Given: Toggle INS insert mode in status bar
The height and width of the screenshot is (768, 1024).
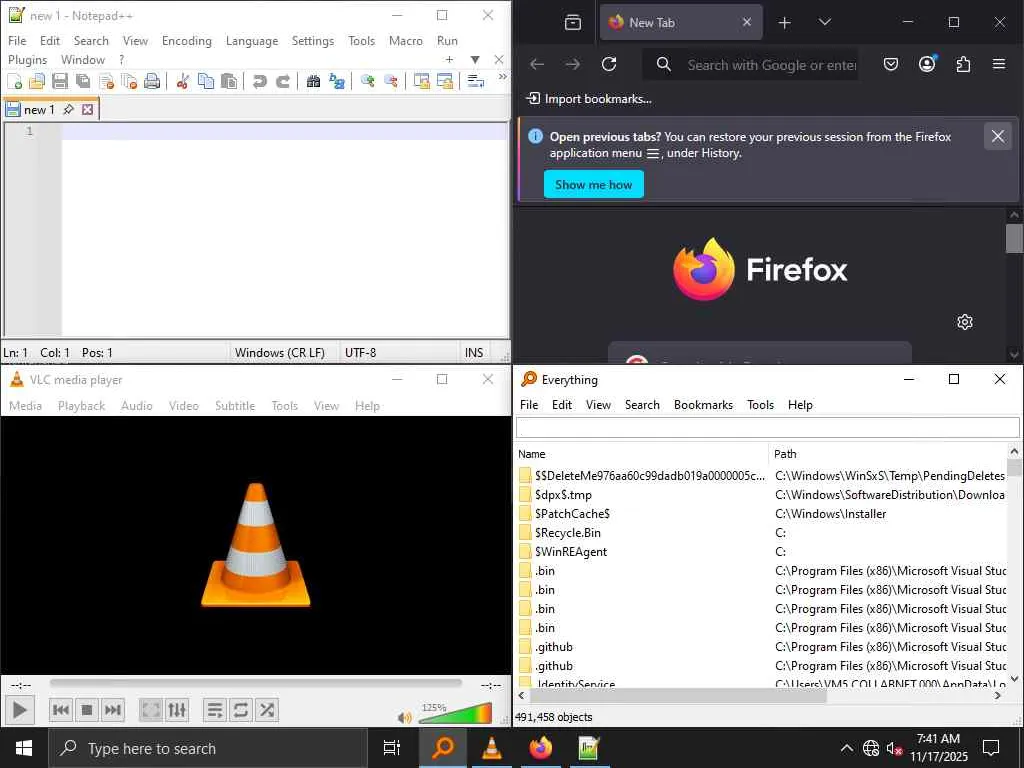Looking at the screenshot, I should click(473, 353).
